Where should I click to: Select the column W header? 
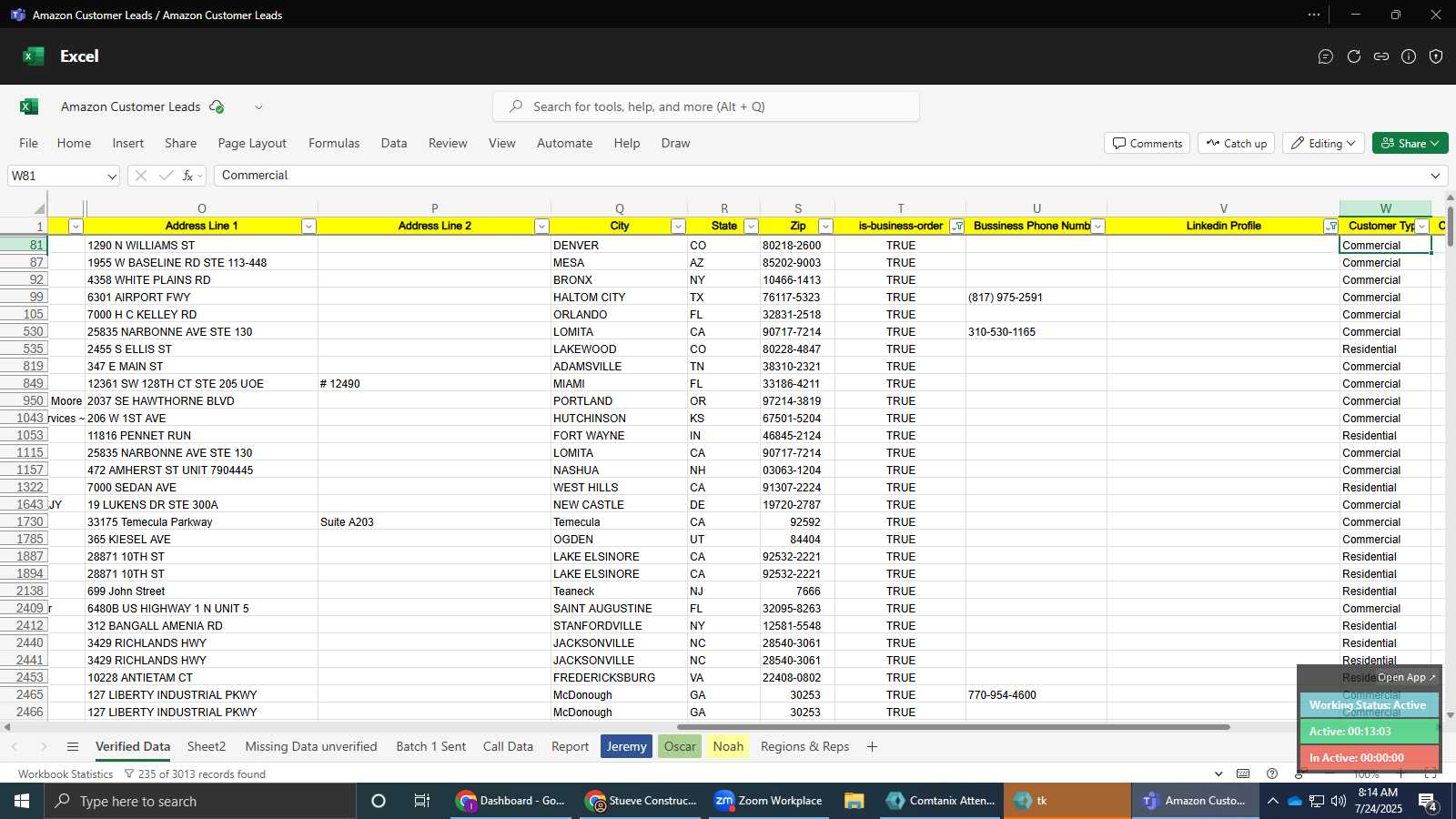point(1385,208)
